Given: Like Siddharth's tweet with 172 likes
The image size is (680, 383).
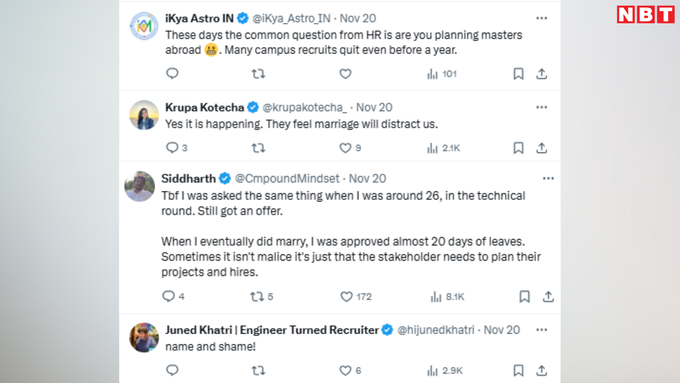Looking at the screenshot, I should coord(356,297).
